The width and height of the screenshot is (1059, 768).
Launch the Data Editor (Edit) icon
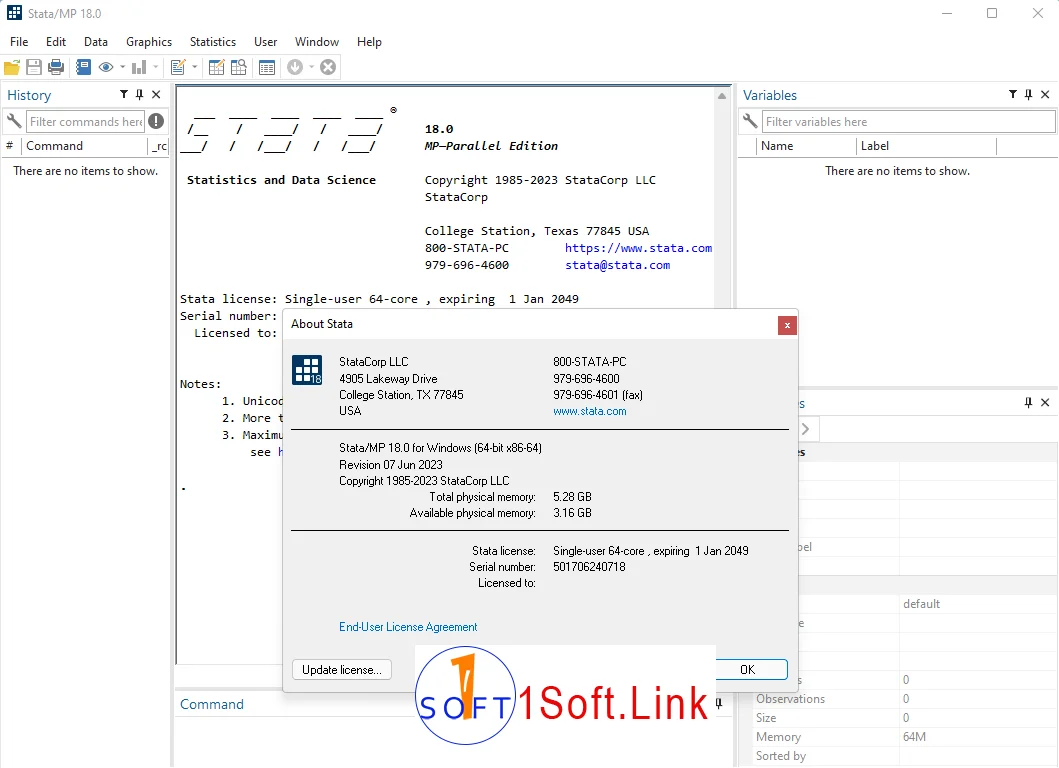click(216, 67)
